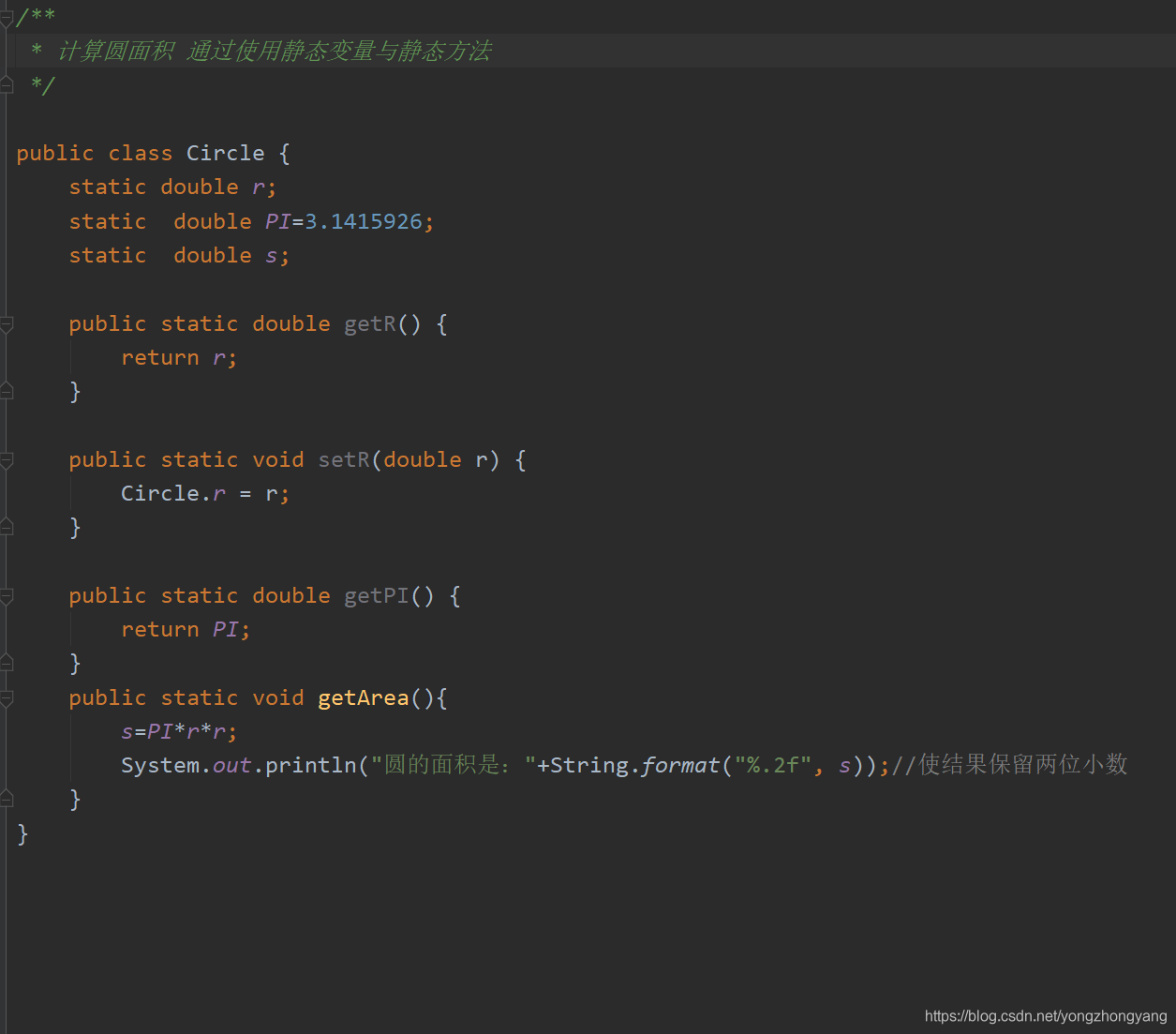Click the 'out' field in System.out

(x=231, y=766)
